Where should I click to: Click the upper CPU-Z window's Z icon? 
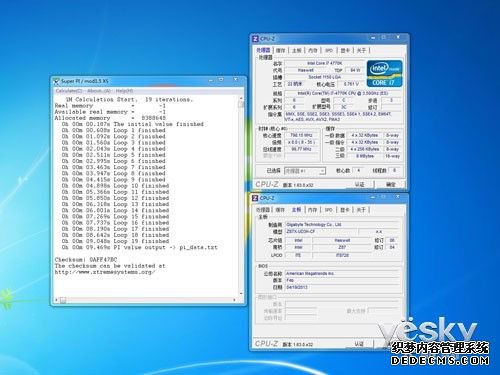(255, 39)
